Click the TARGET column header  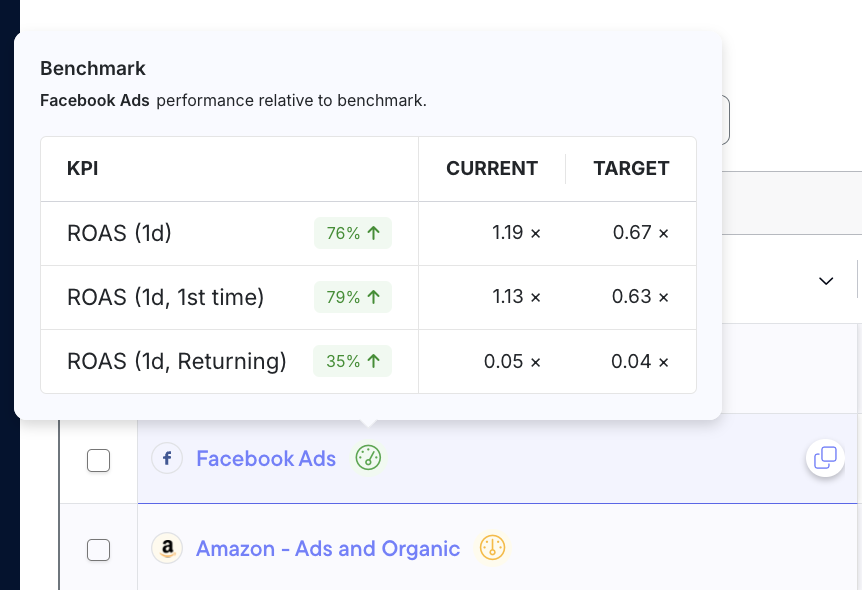click(x=631, y=168)
